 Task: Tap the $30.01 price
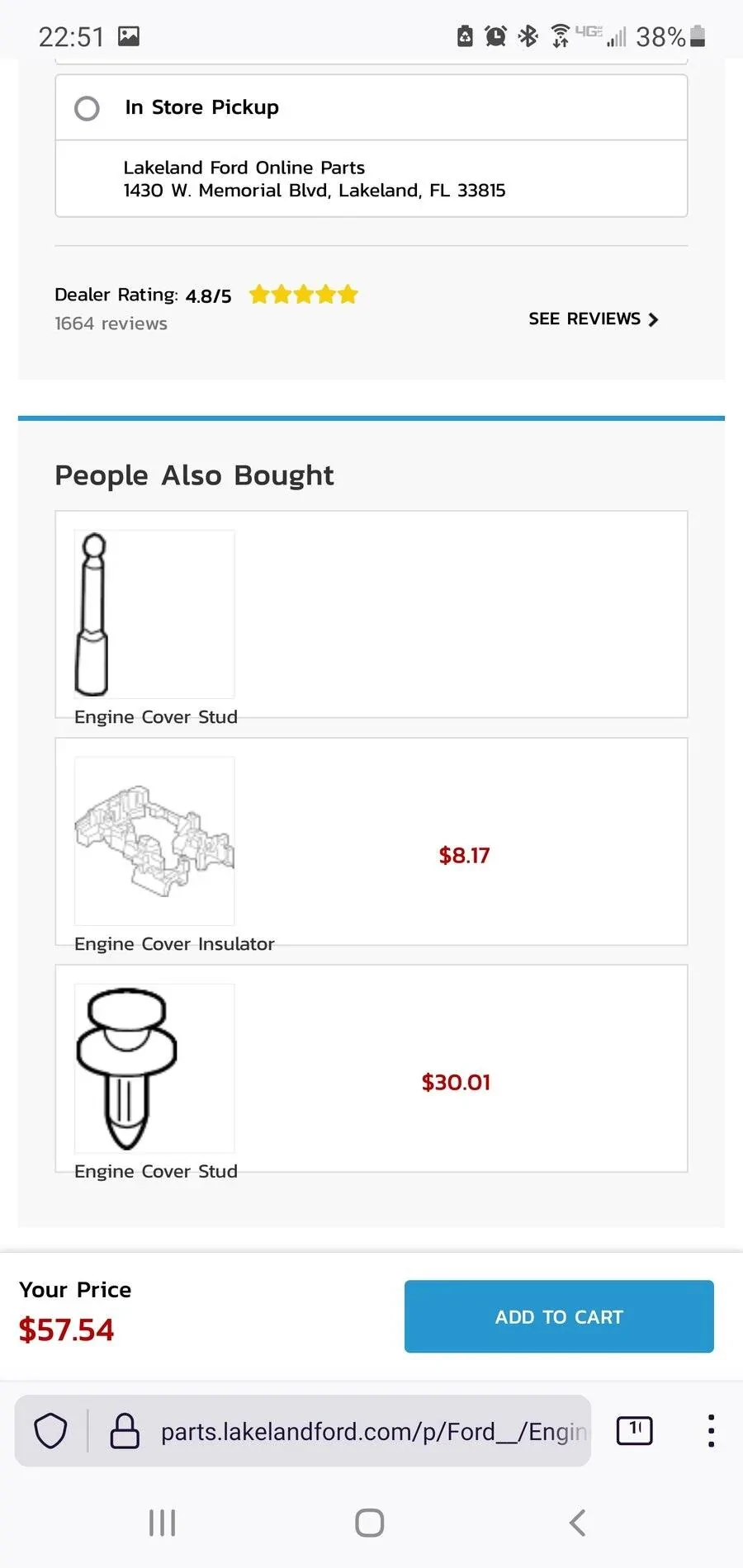click(456, 1082)
